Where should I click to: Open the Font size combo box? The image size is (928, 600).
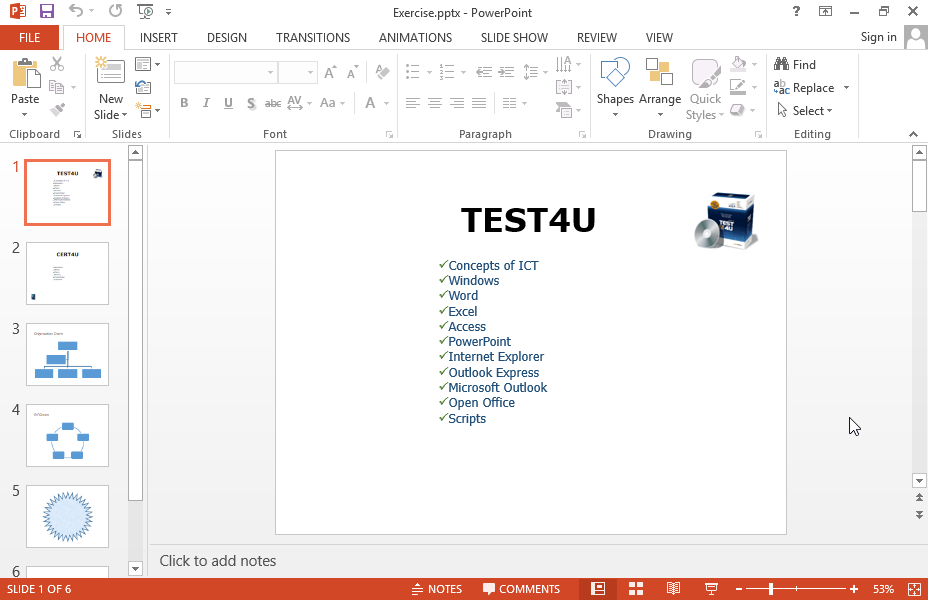click(298, 72)
